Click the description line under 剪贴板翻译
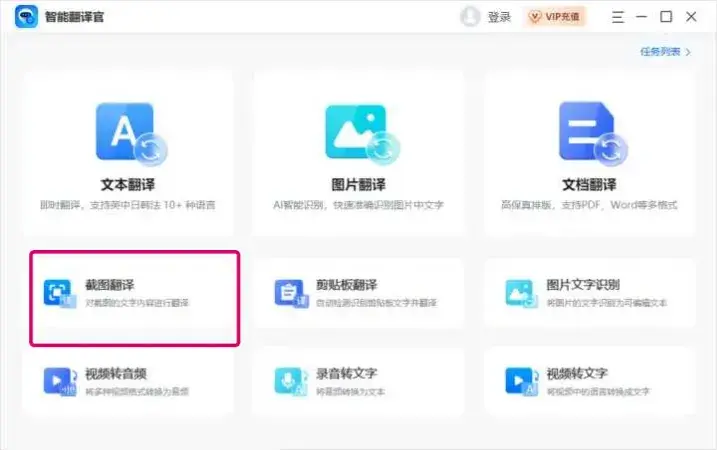This screenshot has width=720, height=451. click(377, 303)
